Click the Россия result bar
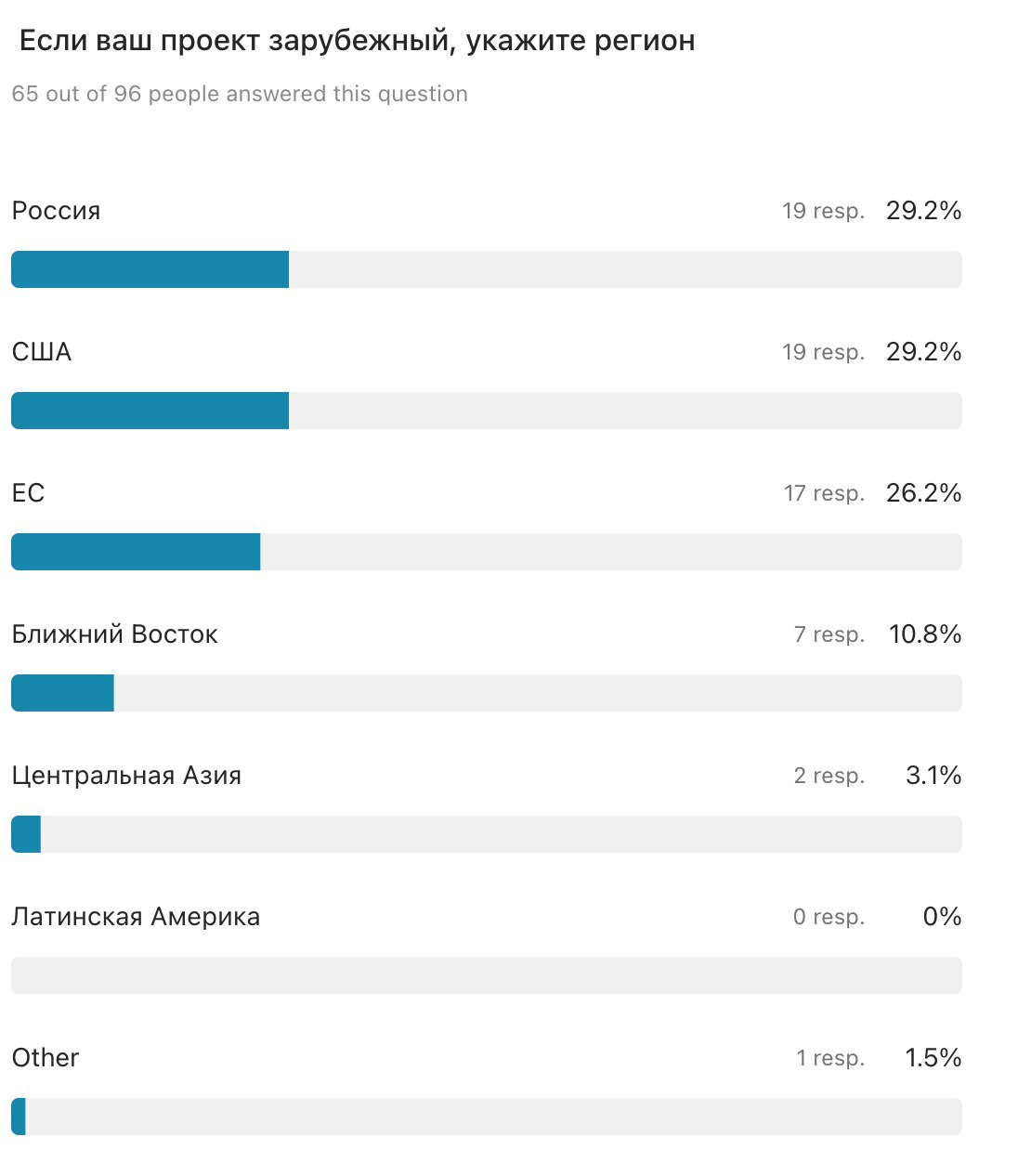 (487, 269)
